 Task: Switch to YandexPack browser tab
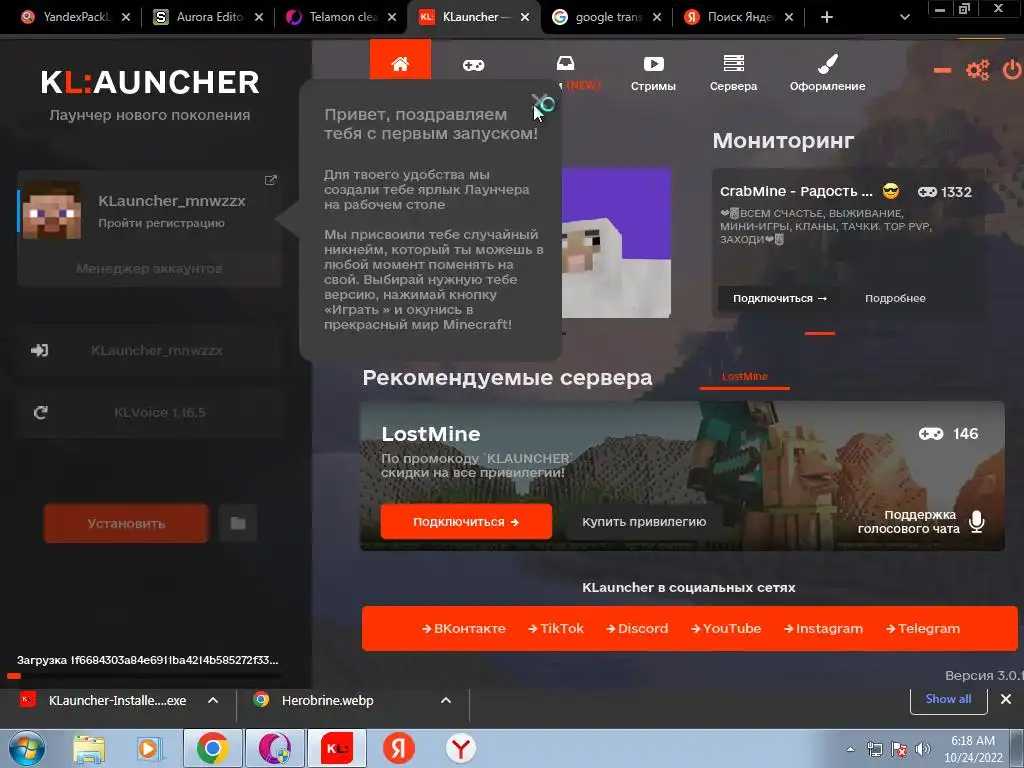75,17
